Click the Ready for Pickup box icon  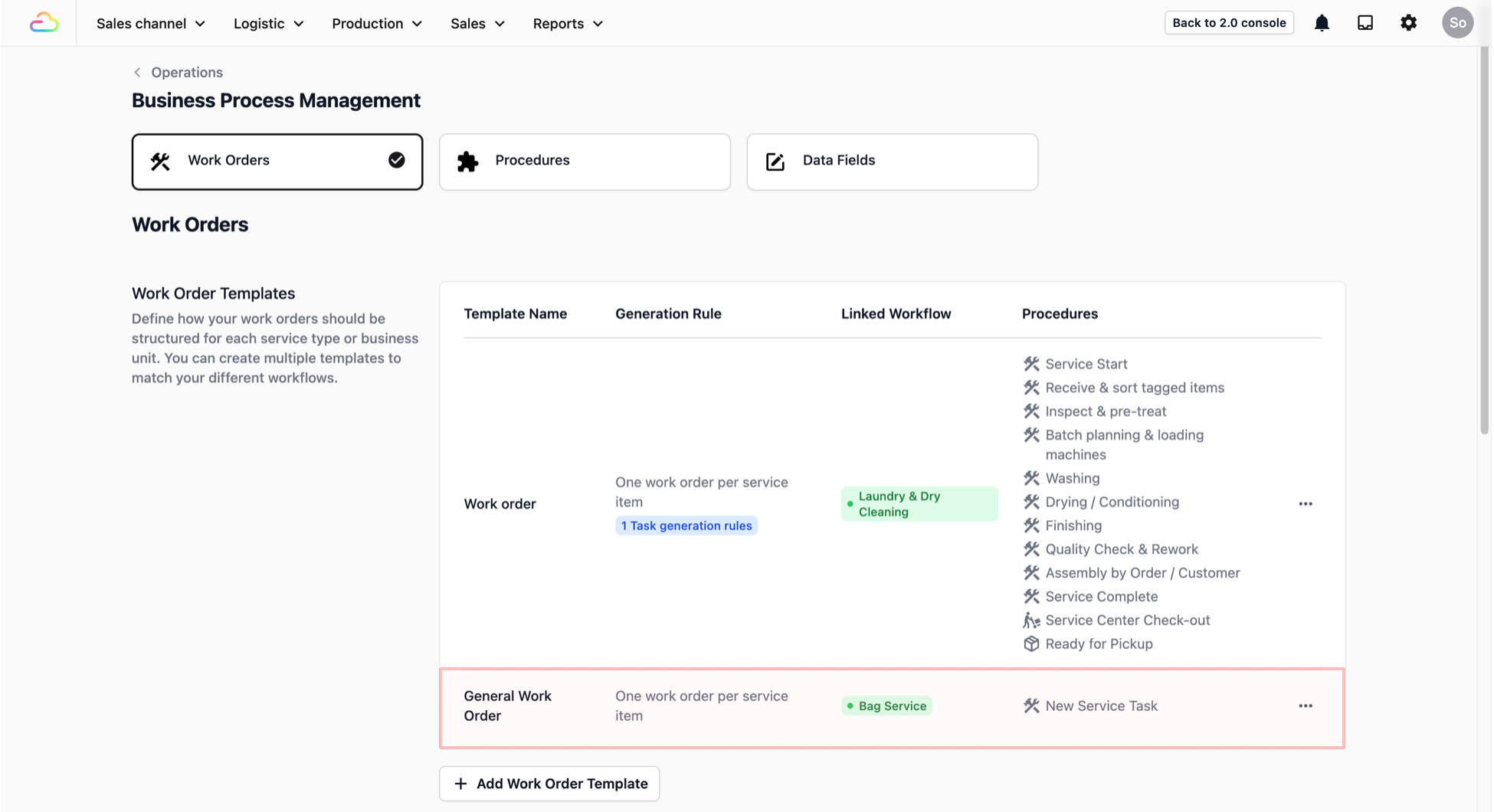point(1031,644)
